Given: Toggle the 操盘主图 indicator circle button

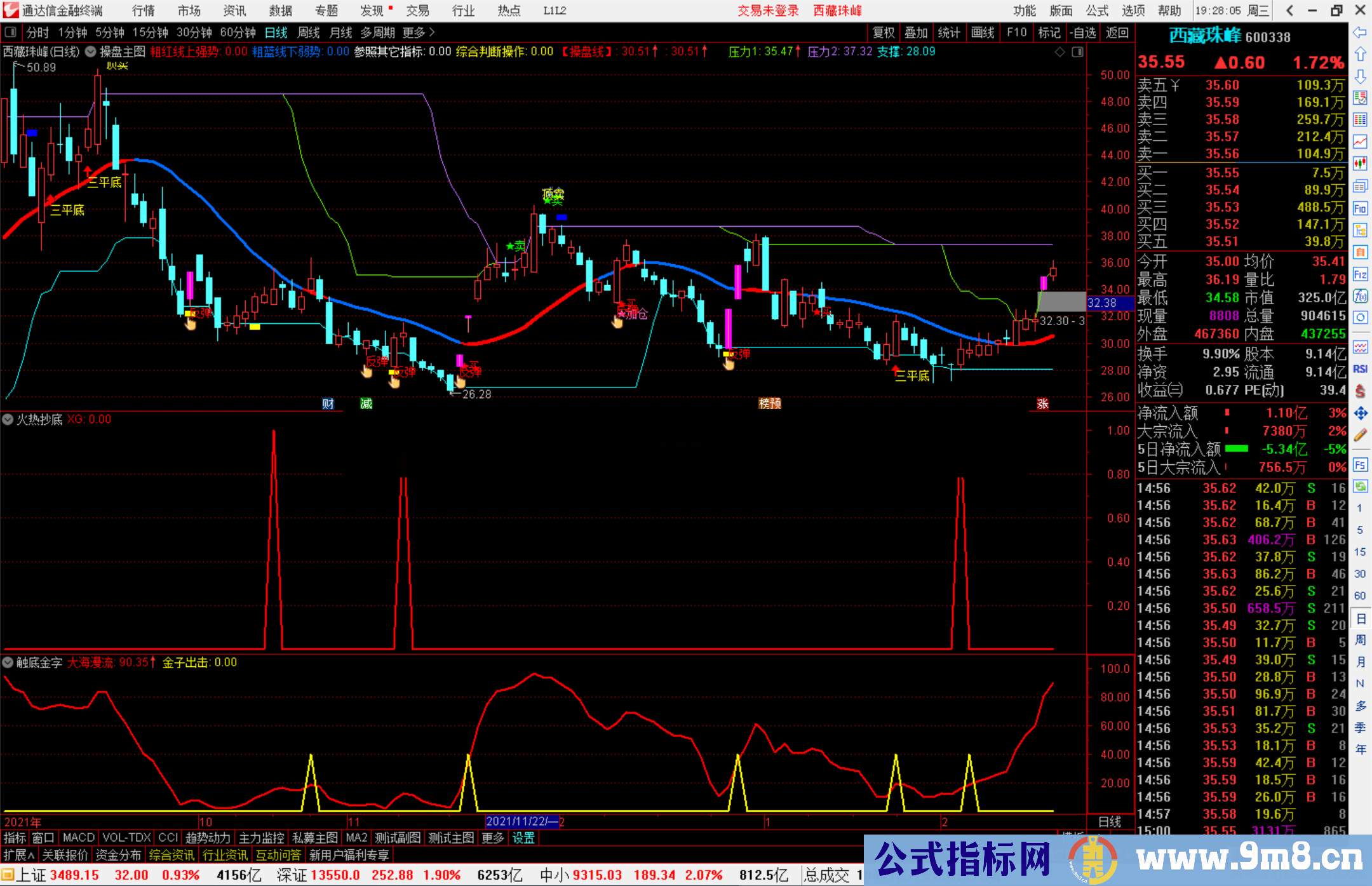Looking at the screenshot, I should click(90, 51).
